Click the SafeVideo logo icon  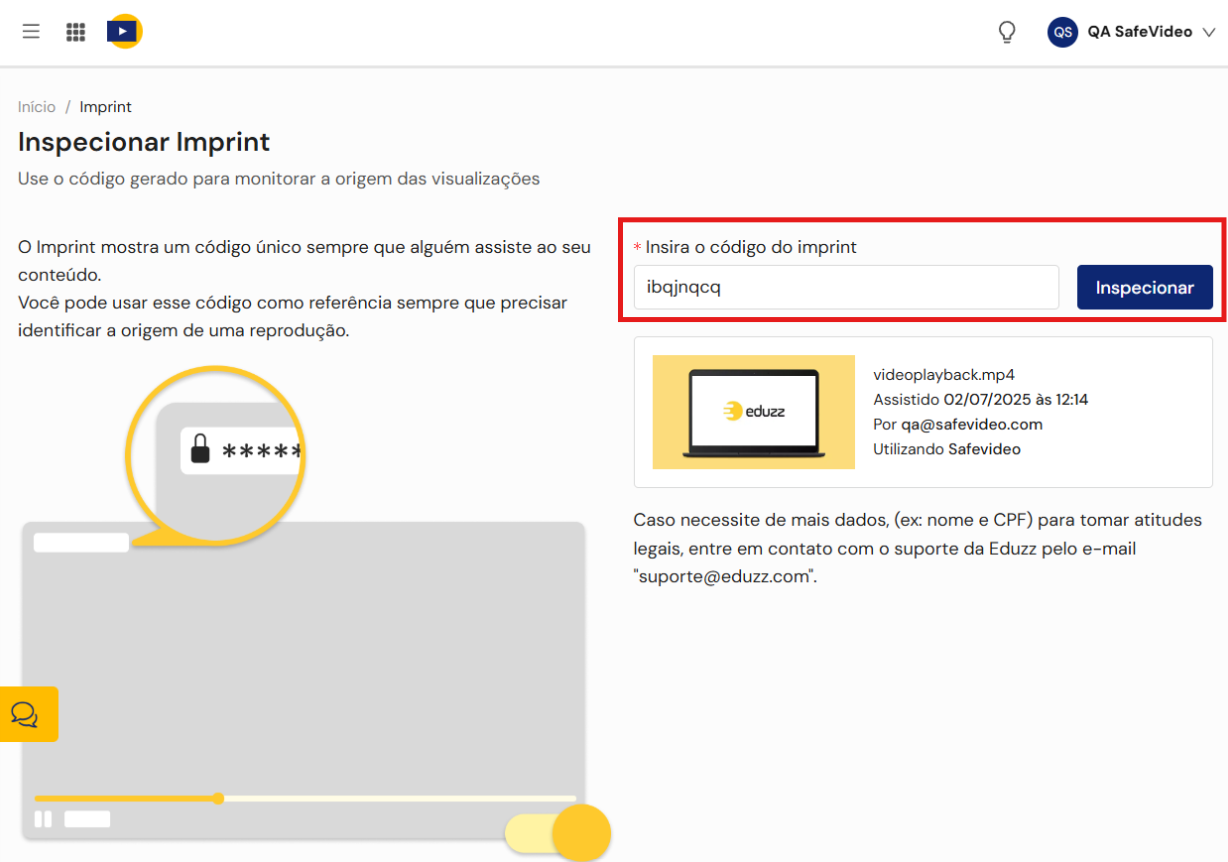pos(124,31)
